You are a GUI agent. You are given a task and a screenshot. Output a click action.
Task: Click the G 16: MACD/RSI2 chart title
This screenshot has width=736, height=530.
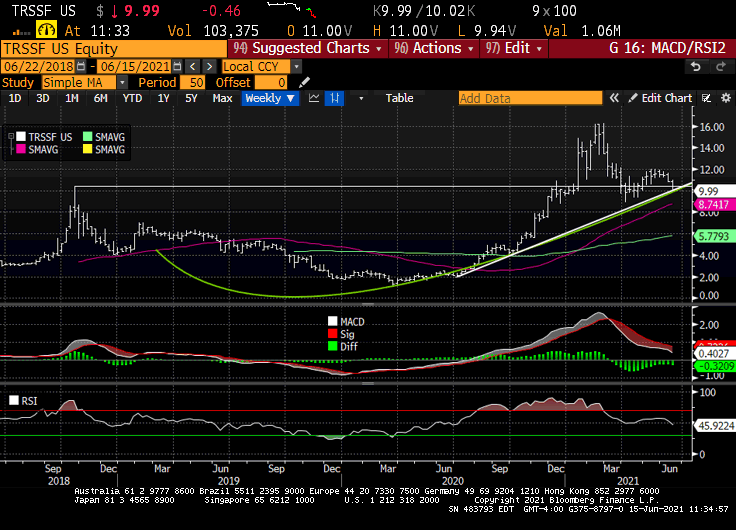tap(667, 48)
